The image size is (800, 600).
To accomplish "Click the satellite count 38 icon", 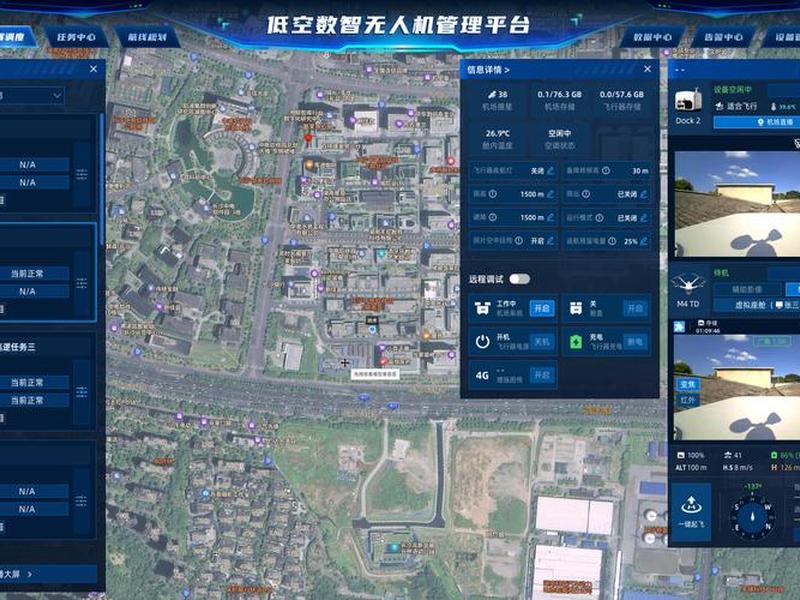I will (491, 94).
